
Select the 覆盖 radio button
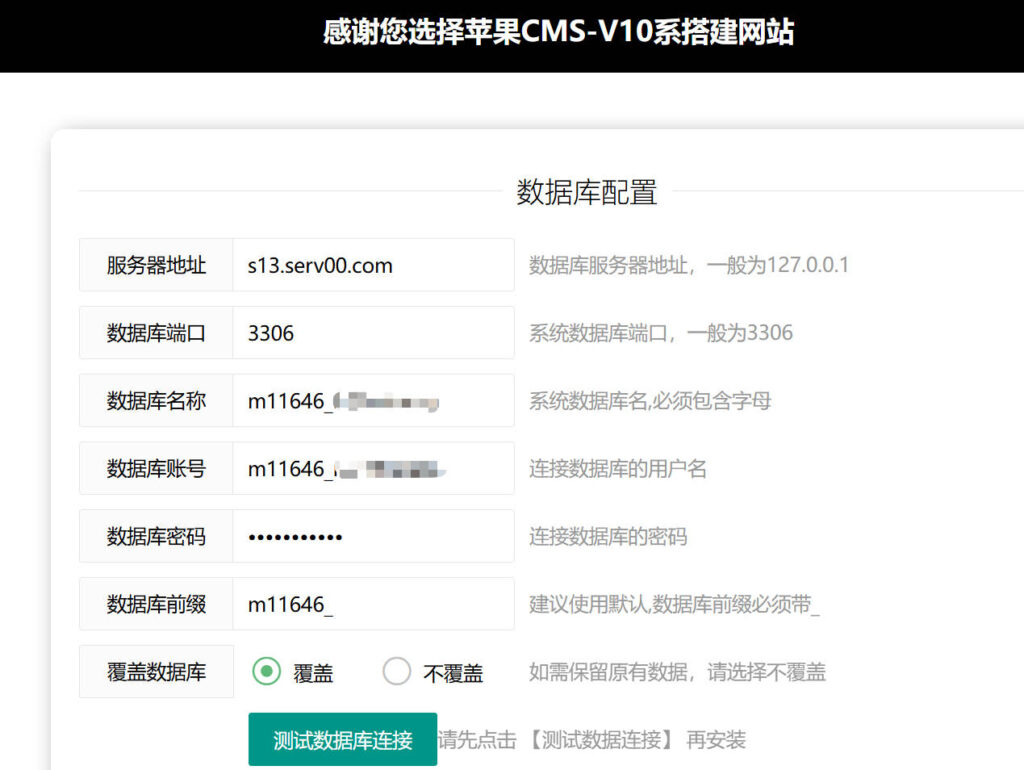[x=266, y=672]
